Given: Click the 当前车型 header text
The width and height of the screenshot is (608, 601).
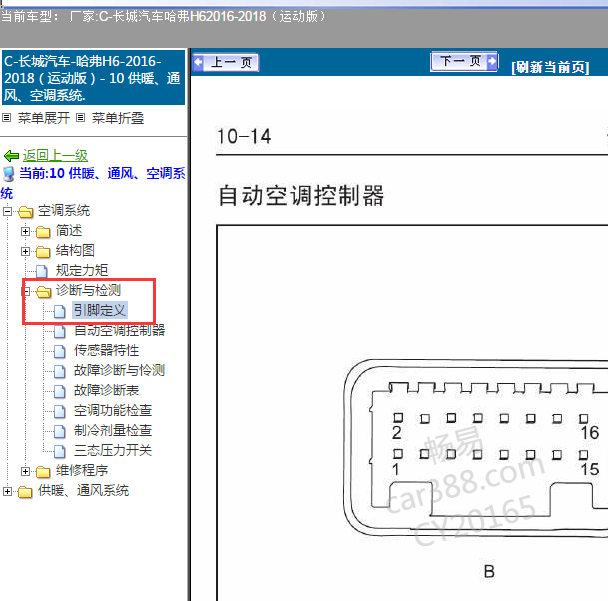Looking at the screenshot, I should (x=163, y=17).
